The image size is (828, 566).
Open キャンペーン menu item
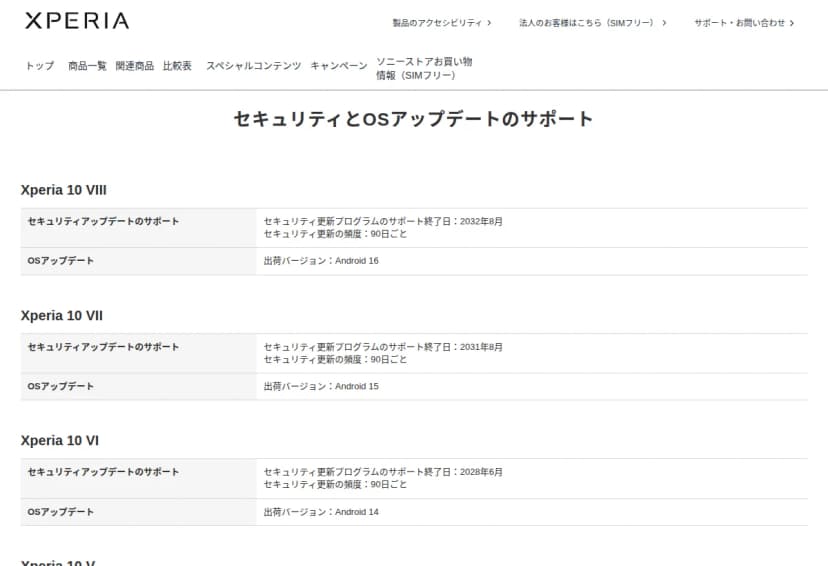(x=339, y=66)
